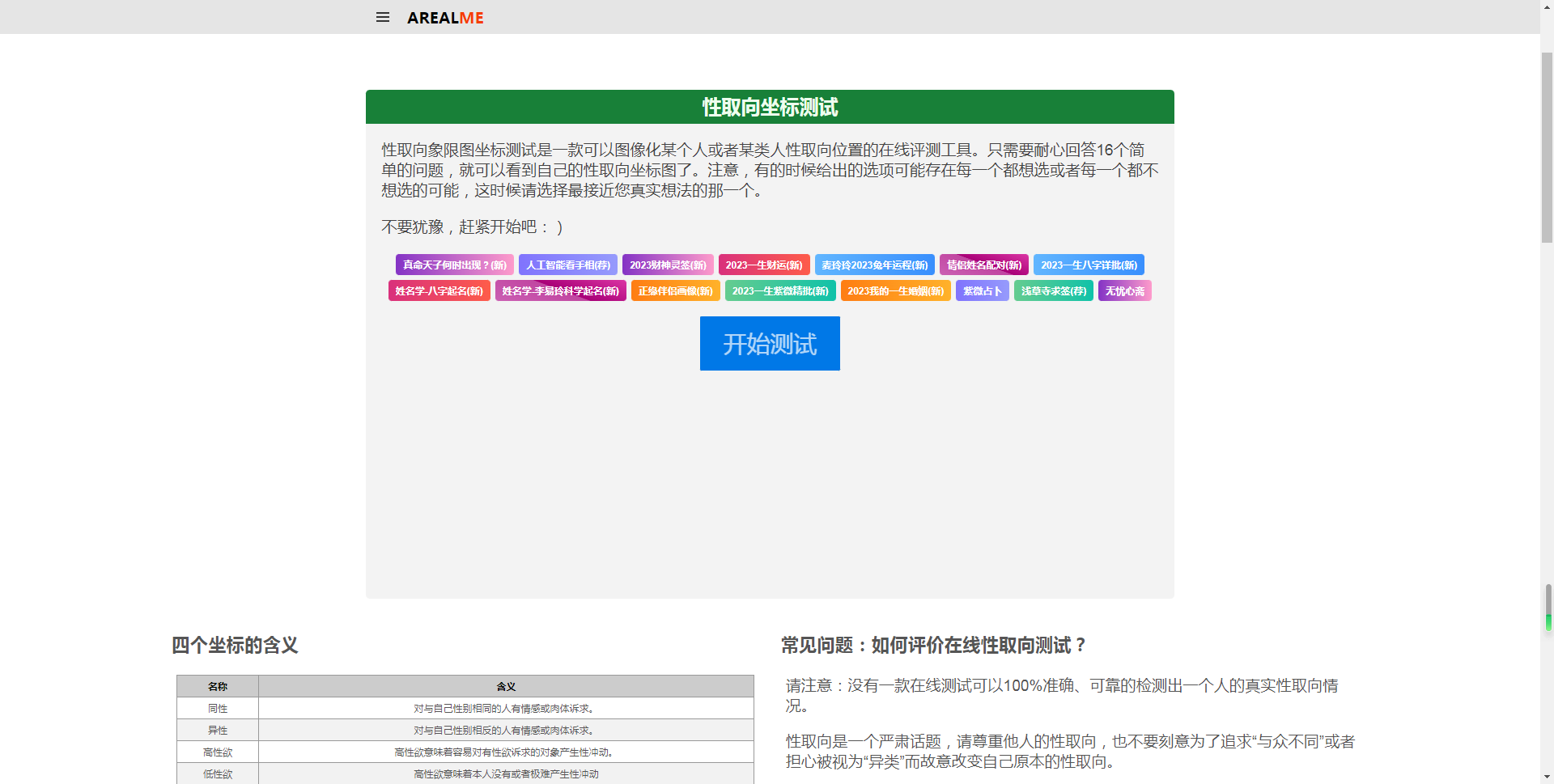Click the 2023一生财运 tag
The width and height of the screenshot is (1554, 784).
click(764, 265)
